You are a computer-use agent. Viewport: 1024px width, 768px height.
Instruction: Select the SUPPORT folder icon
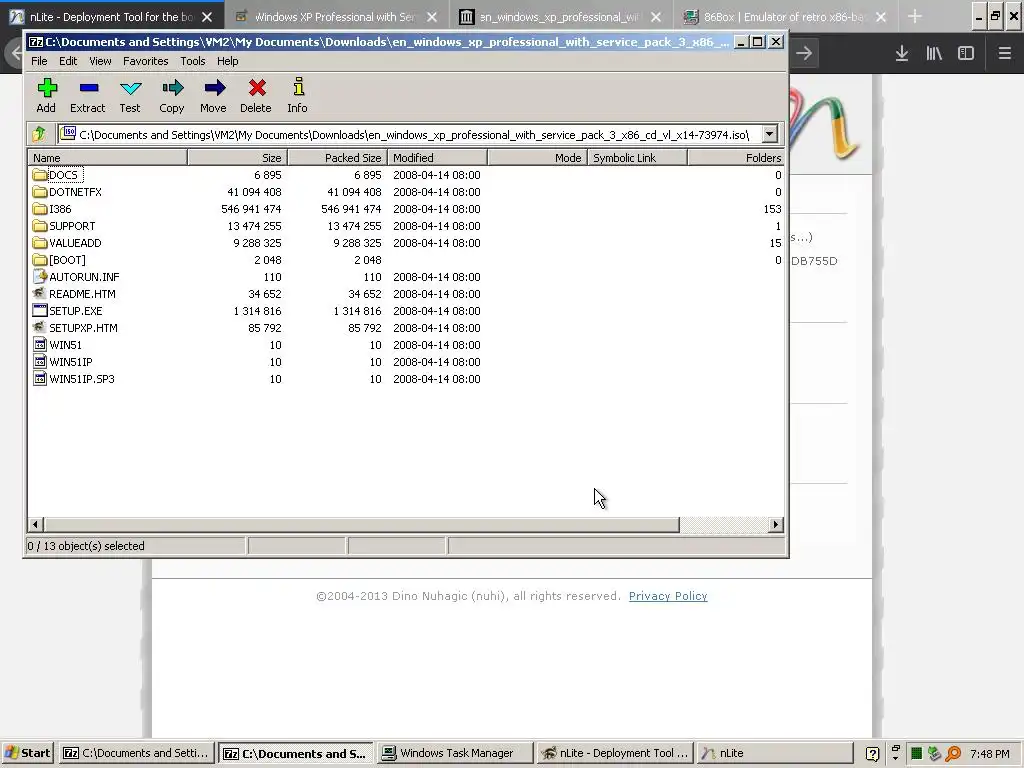40,226
